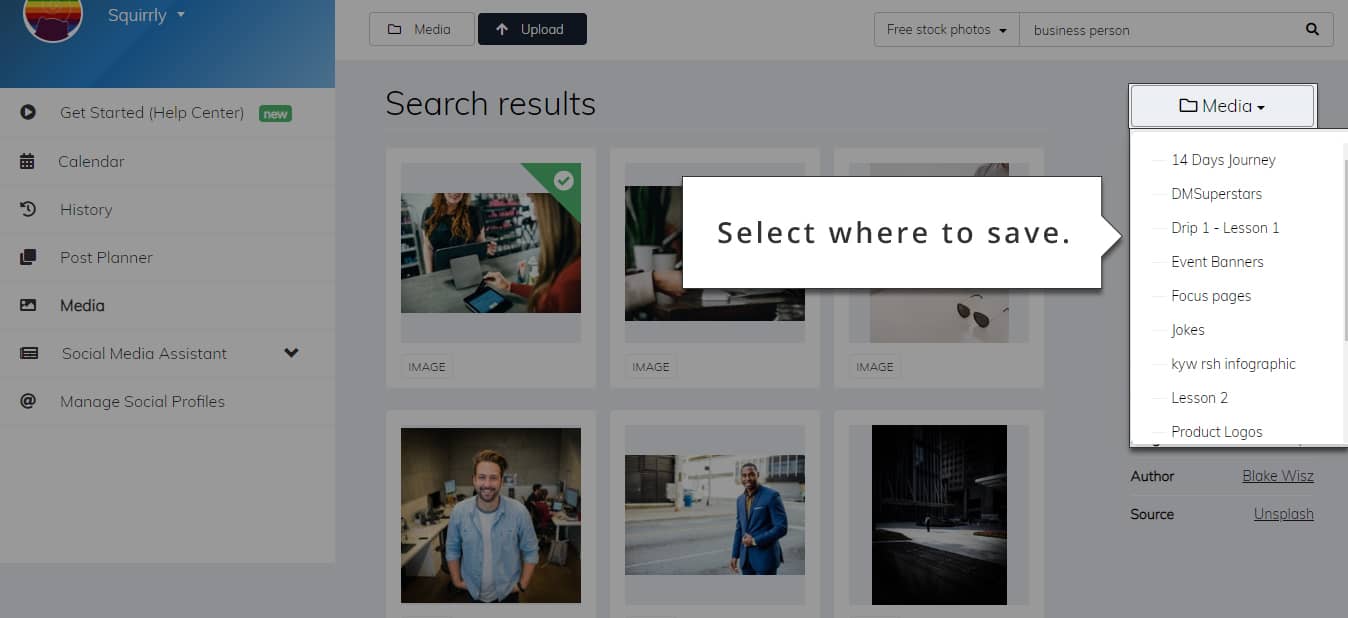Click the Calendar icon in sidebar
Image resolution: width=1348 pixels, height=618 pixels.
[x=27, y=161]
